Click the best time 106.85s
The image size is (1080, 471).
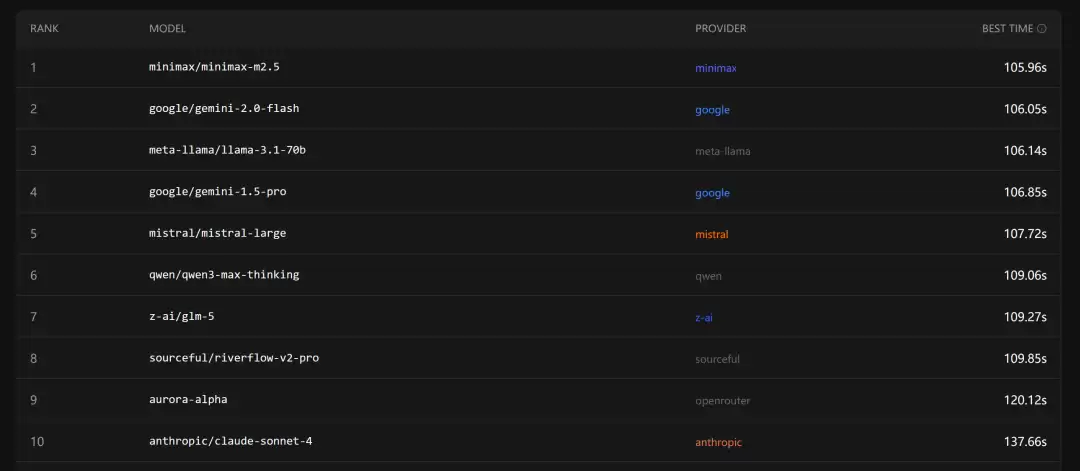[x=1025, y=192]
